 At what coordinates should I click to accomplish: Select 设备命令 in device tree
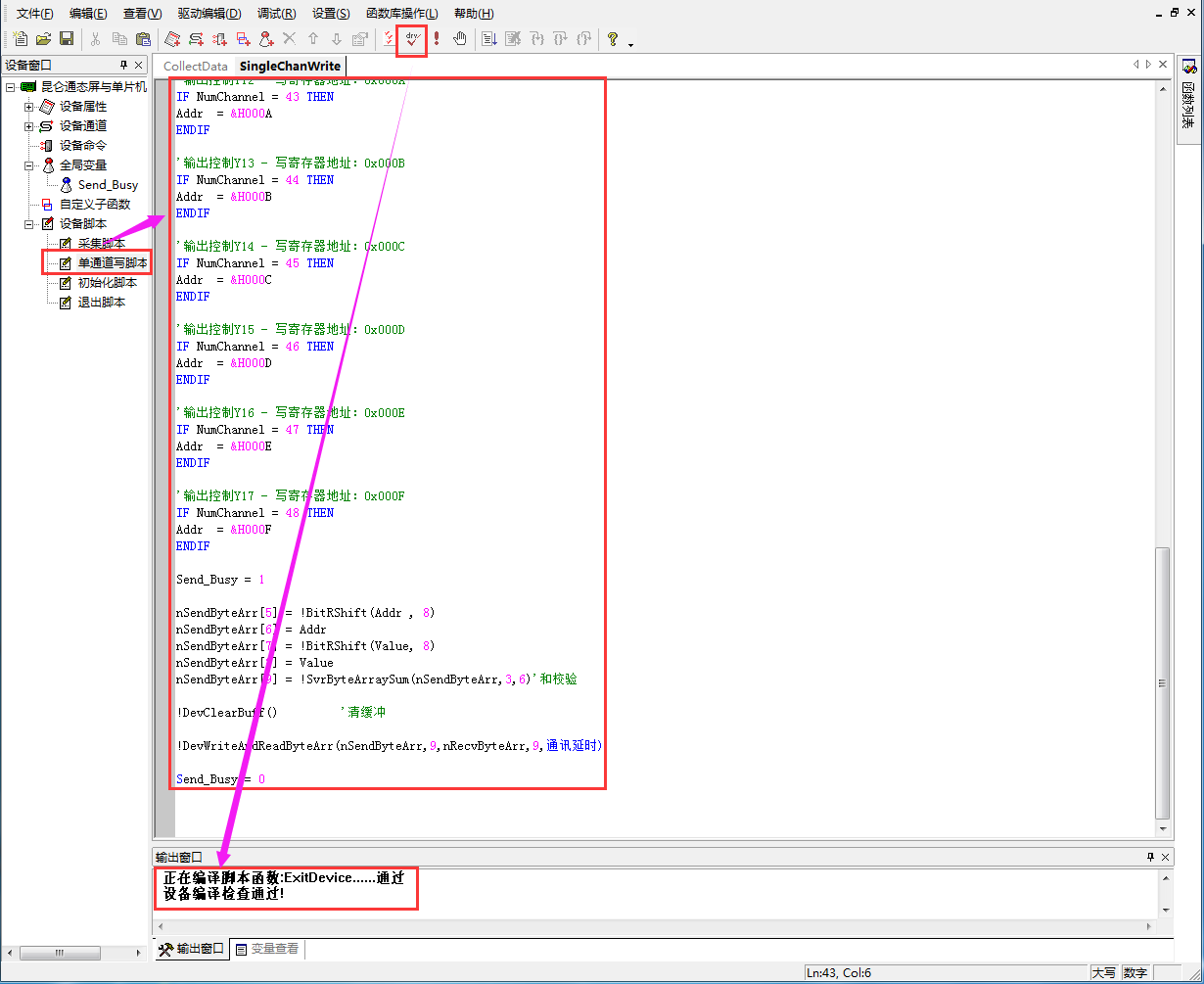(x=82, y=145)
